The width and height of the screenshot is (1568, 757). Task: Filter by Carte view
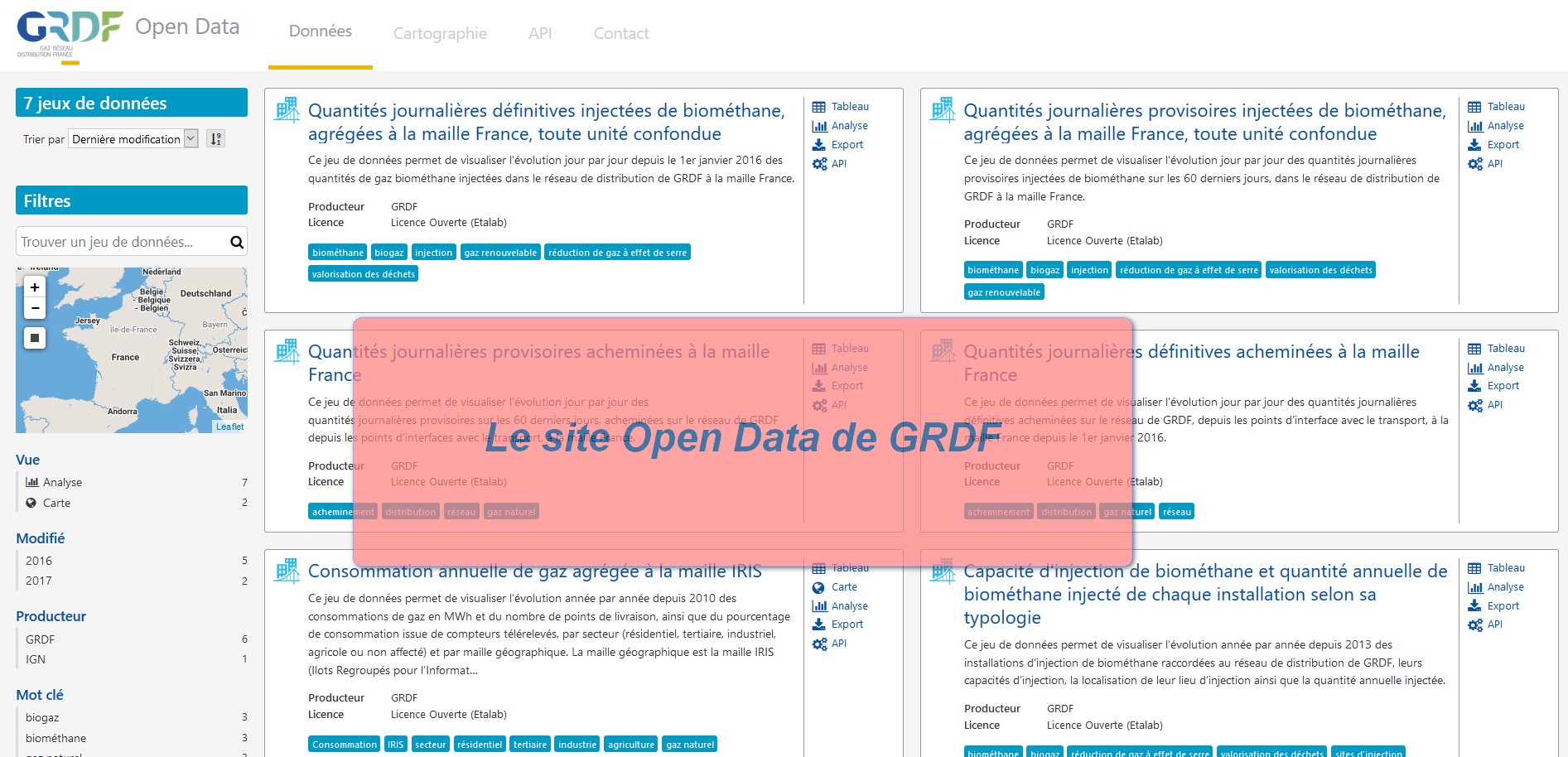56,503
